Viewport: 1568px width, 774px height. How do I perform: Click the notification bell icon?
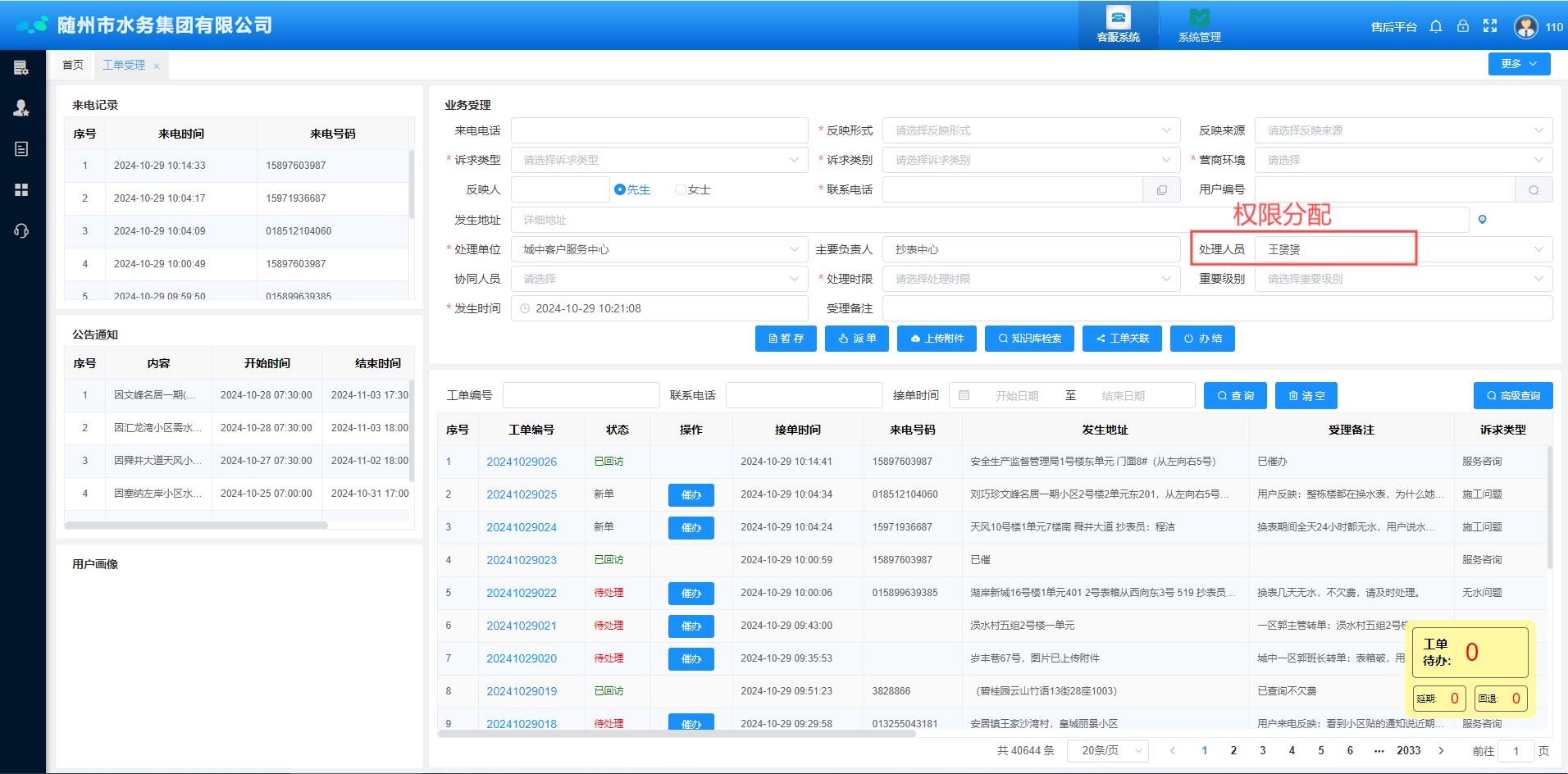tap(1435, 26)
